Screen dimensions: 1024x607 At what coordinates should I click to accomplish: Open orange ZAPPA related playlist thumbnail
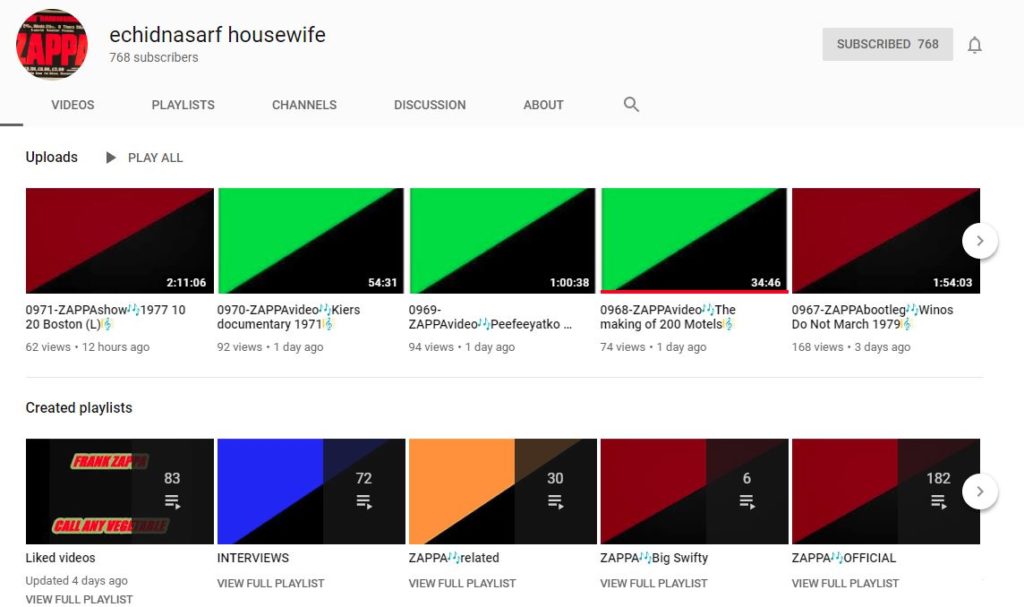(x=502, y=491)
